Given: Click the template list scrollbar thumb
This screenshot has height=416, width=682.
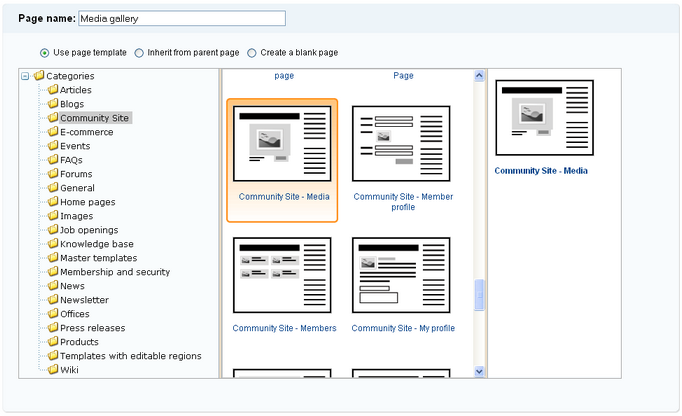Looking at the screenshot, I should coord(479,295).
